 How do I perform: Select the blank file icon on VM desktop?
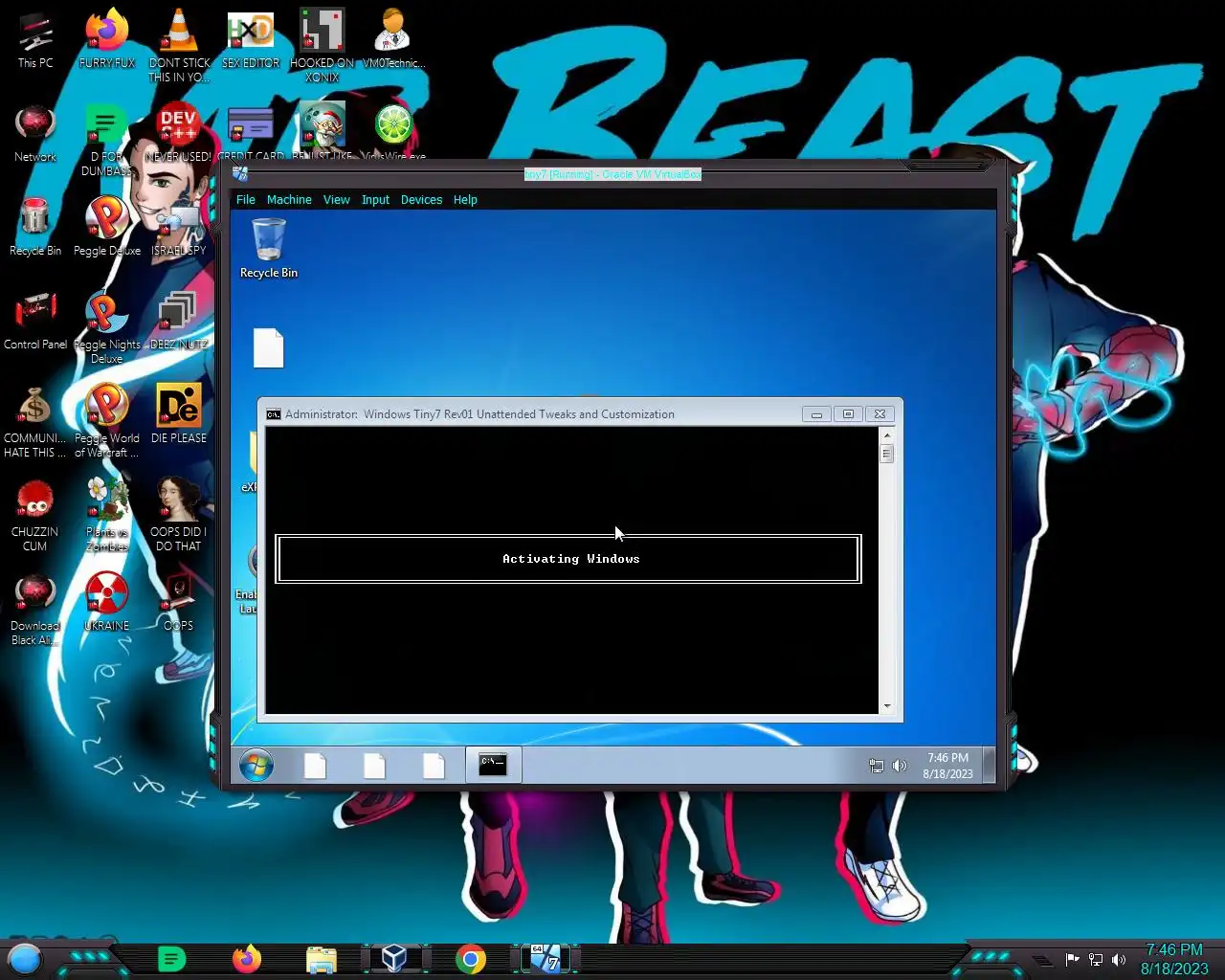[269, 348]
